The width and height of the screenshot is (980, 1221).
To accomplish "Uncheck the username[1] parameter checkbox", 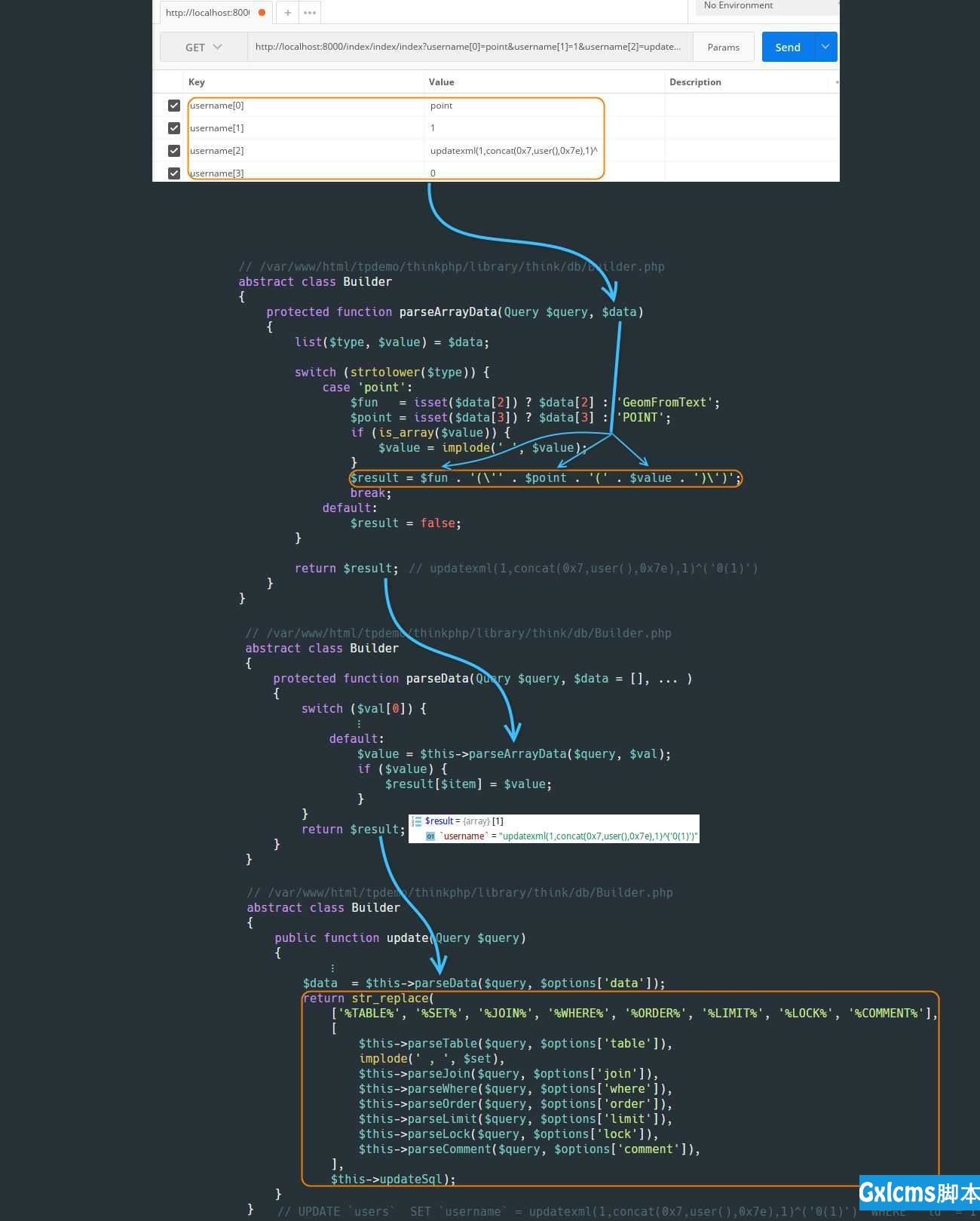I will 174,128.
